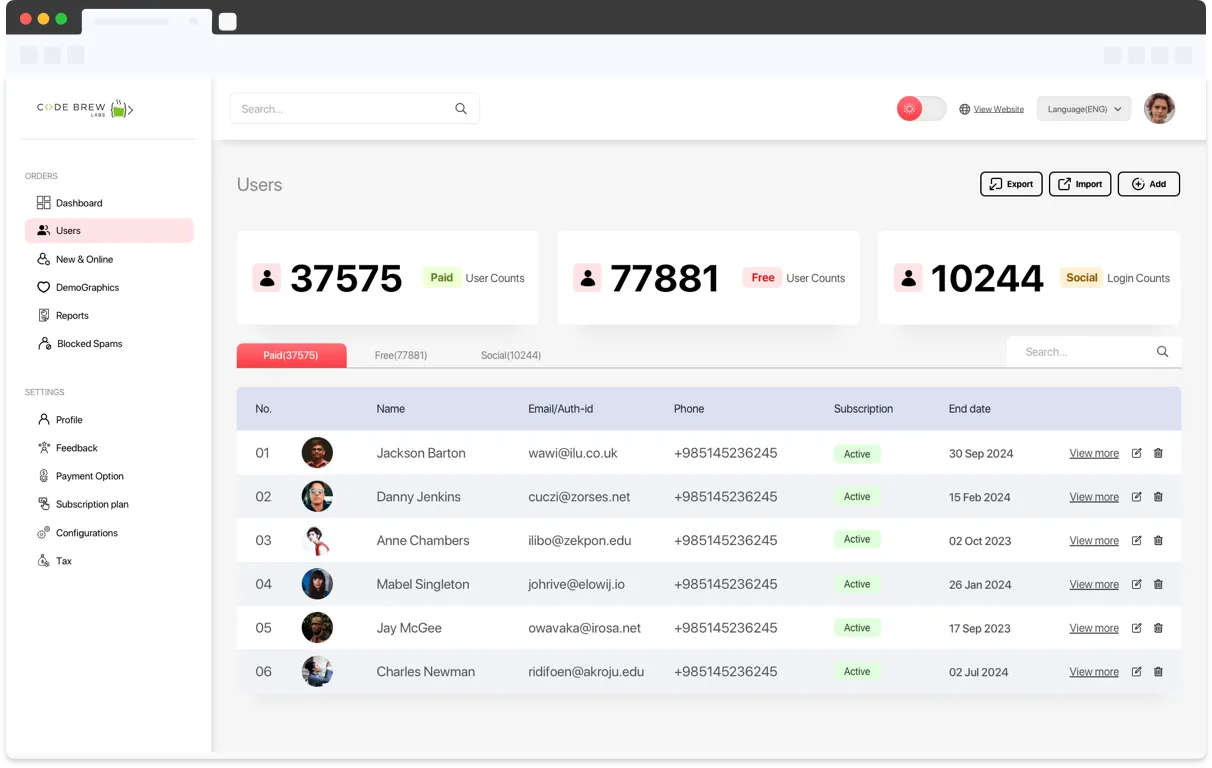The width and height of the screenshot is (1212, 768).
Task: Switch to the Social(10244) tab
Action: (510, 355)
